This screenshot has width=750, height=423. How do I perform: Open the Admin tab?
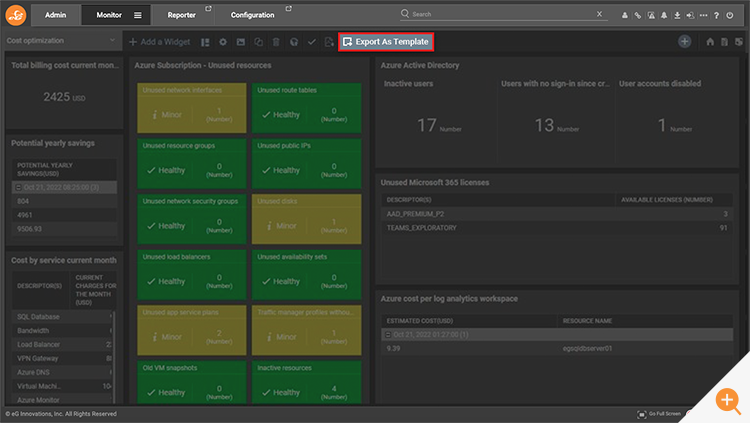[55, 15]
